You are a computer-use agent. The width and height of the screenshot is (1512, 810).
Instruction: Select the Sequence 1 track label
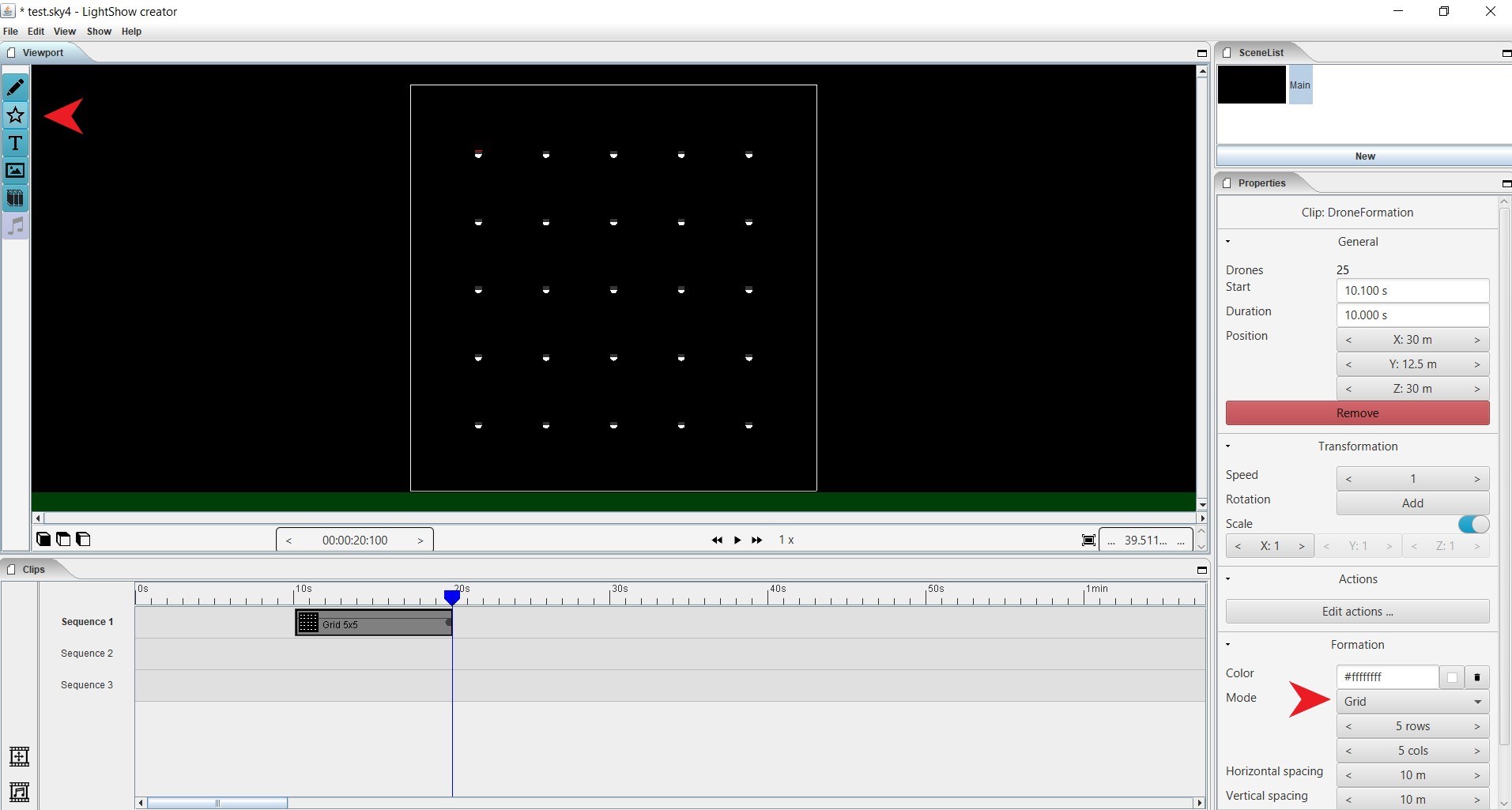pos(87,622)
